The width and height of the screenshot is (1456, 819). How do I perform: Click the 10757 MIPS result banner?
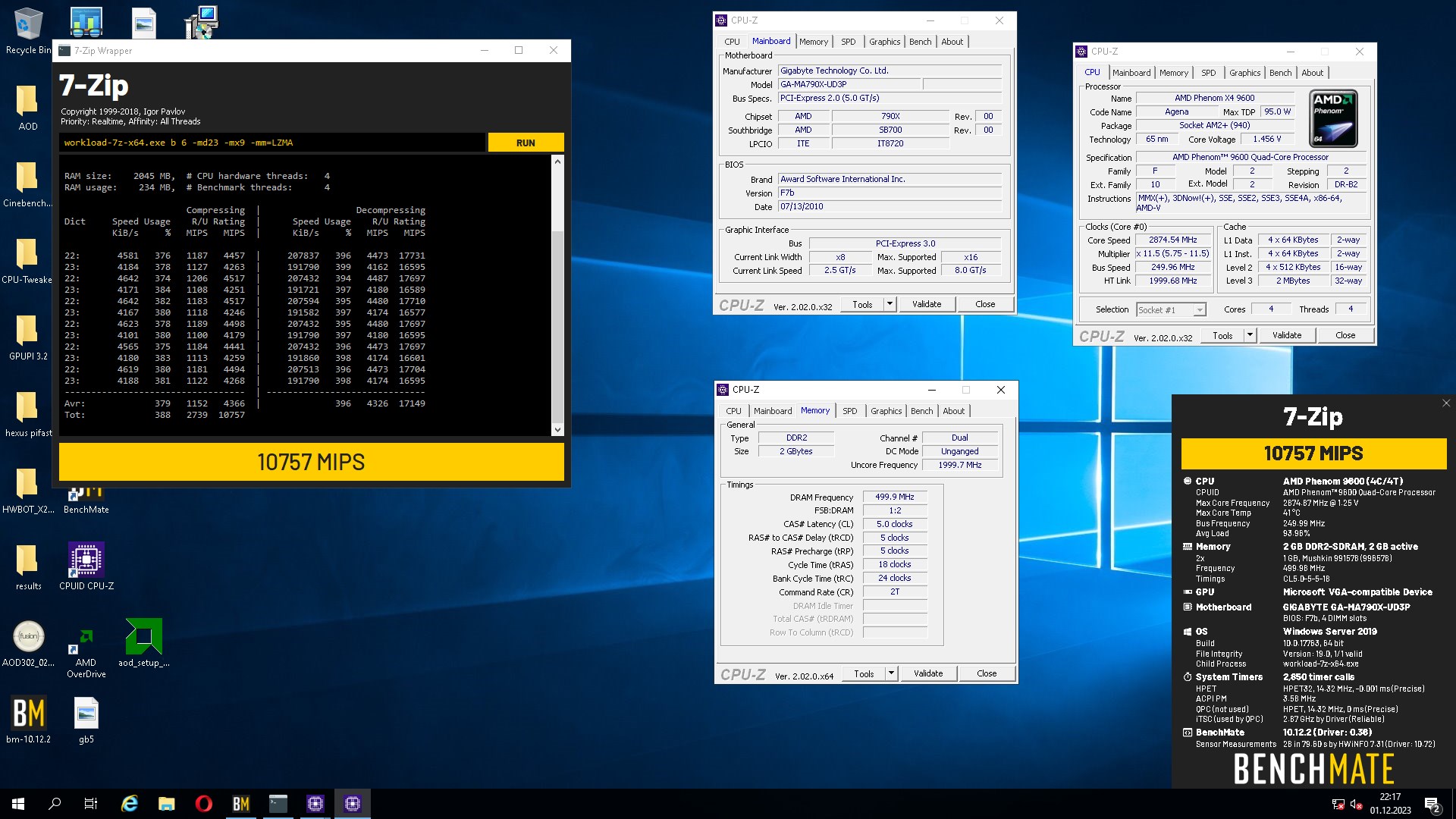(x=312, y=462)
